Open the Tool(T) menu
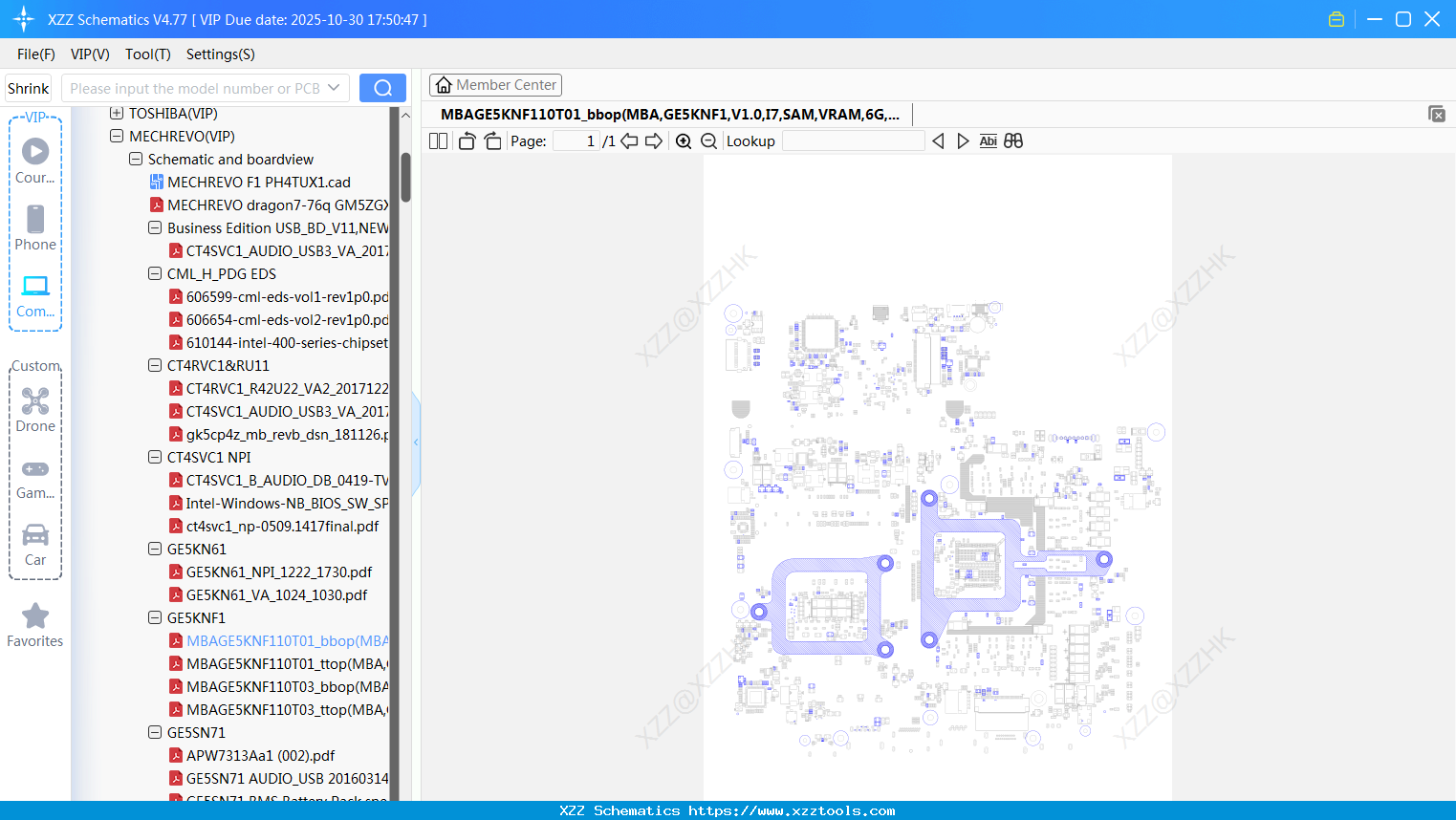Screen dimensions: 1456x820 coord(148,54)
